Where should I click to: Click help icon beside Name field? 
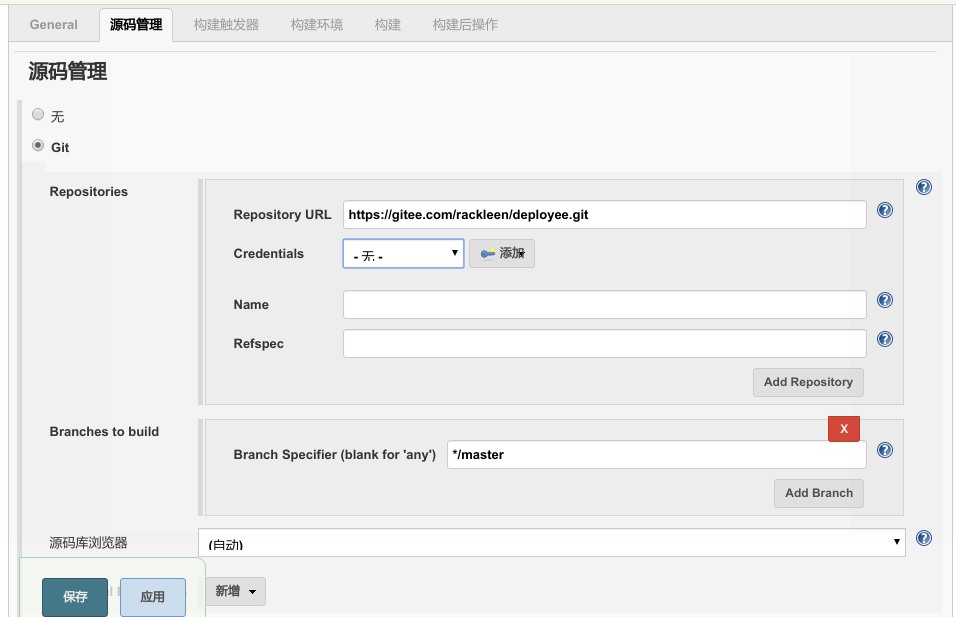pos(884,300)
